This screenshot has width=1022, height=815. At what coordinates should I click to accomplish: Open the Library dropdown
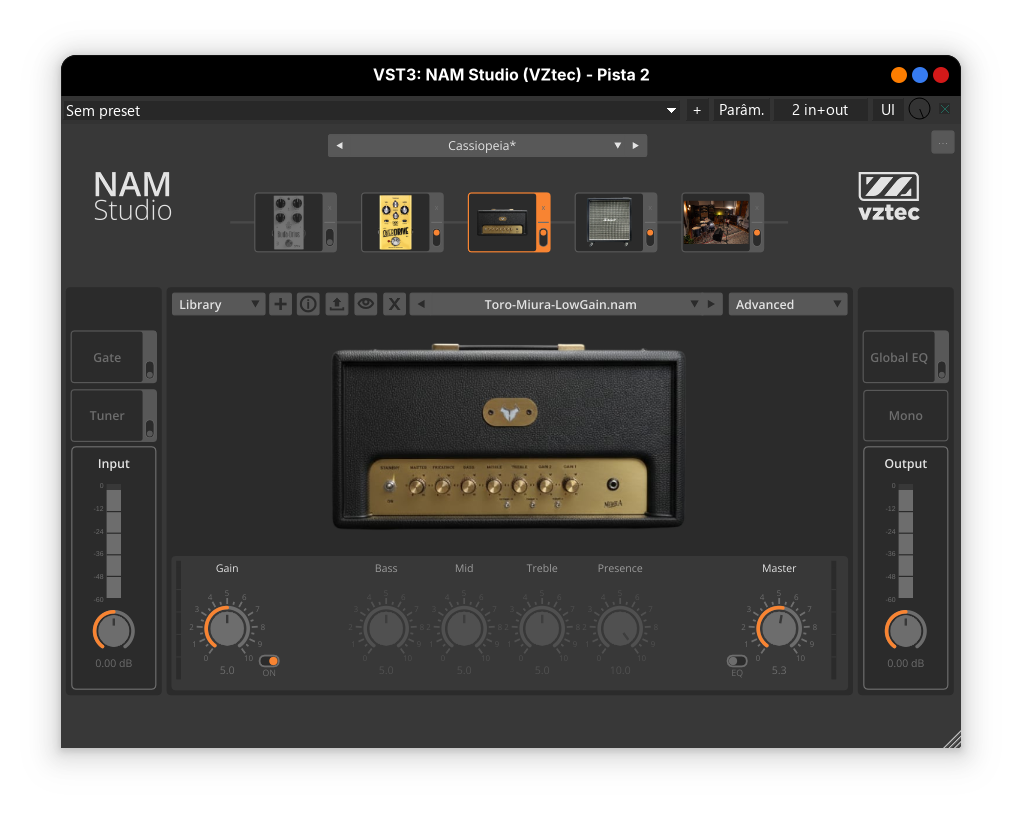coord(218,304)
